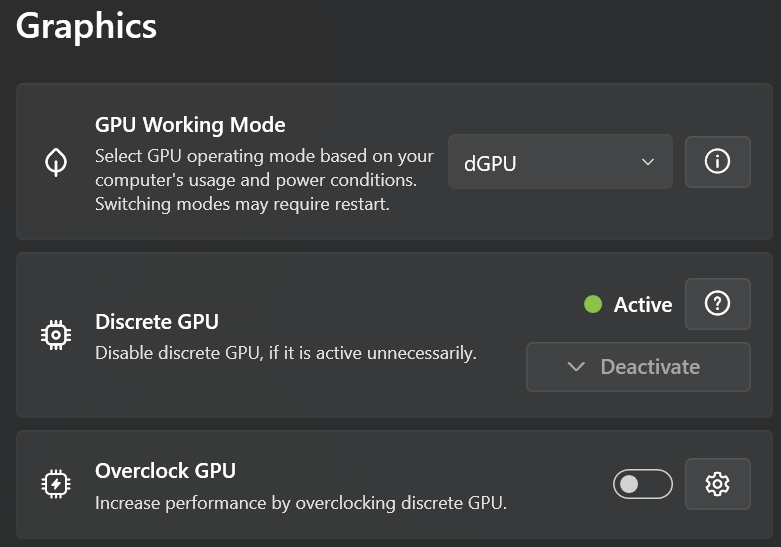
Task: Click the leaf icon beside GPU Working Mode
Action: (x=57, y=163)
